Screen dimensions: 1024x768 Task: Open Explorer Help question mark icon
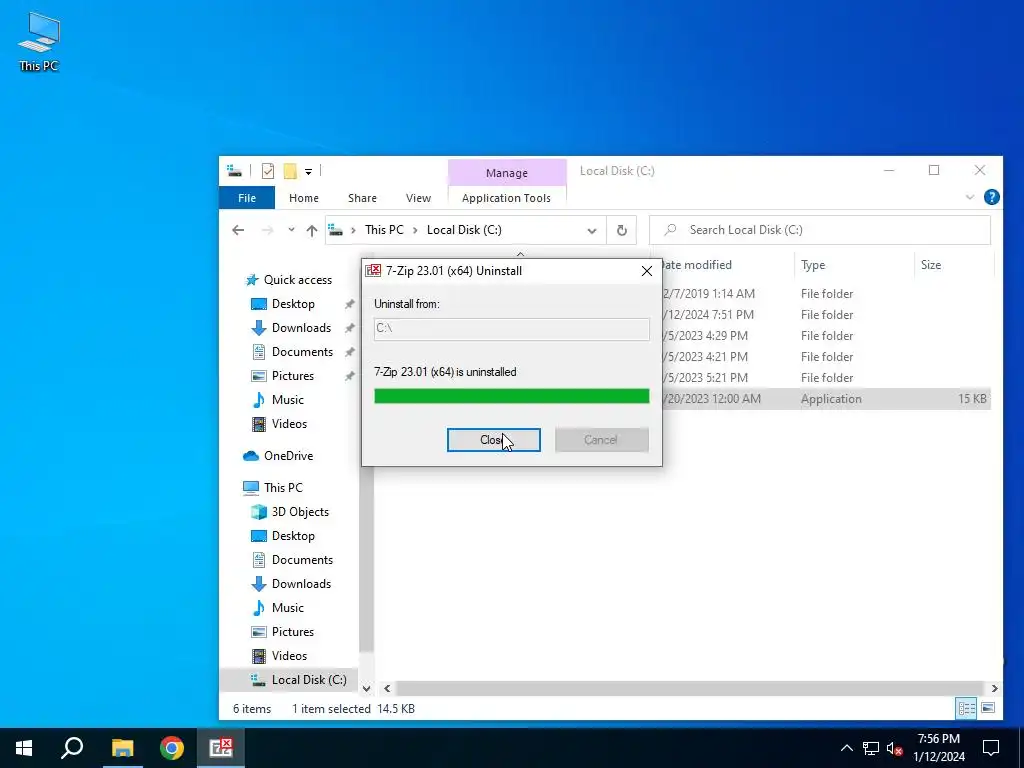pos(991,197)
